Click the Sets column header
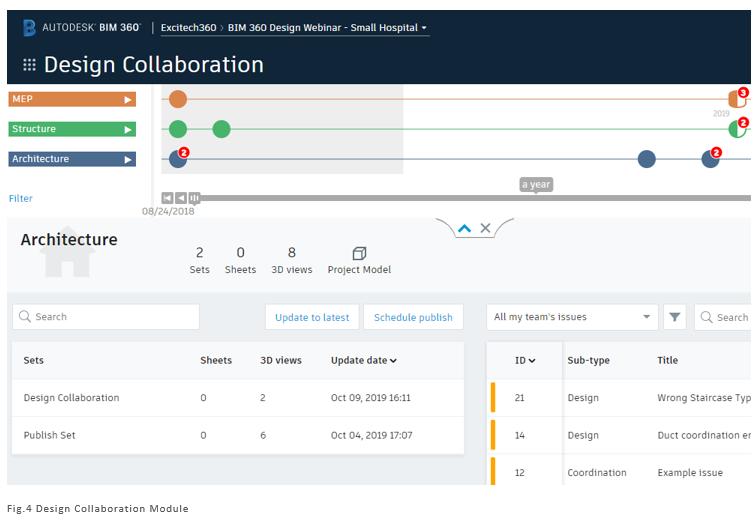The image size is (751, 525). pos(34,360)
